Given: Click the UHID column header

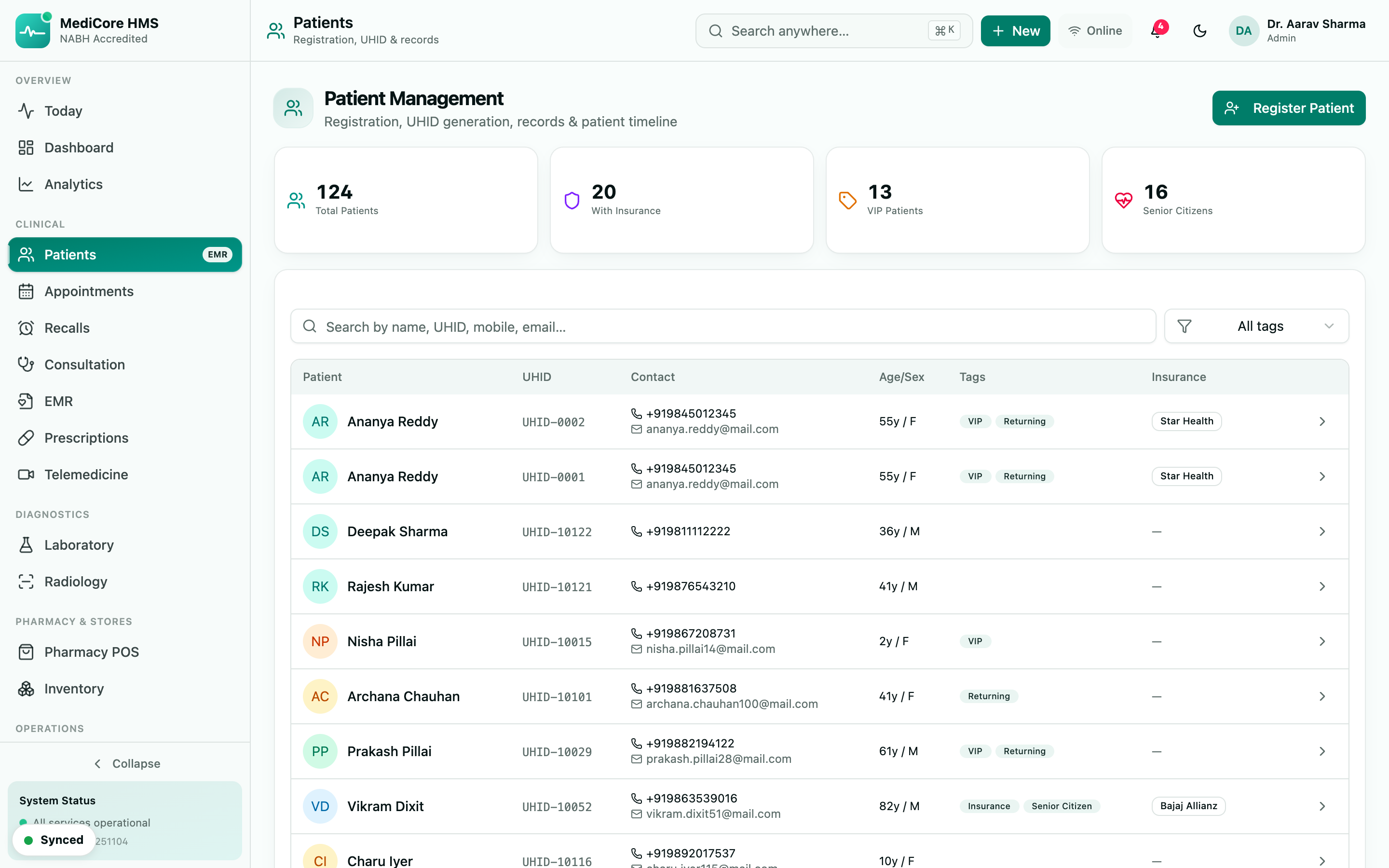Looking at the screenshot, I should [537, 377].
